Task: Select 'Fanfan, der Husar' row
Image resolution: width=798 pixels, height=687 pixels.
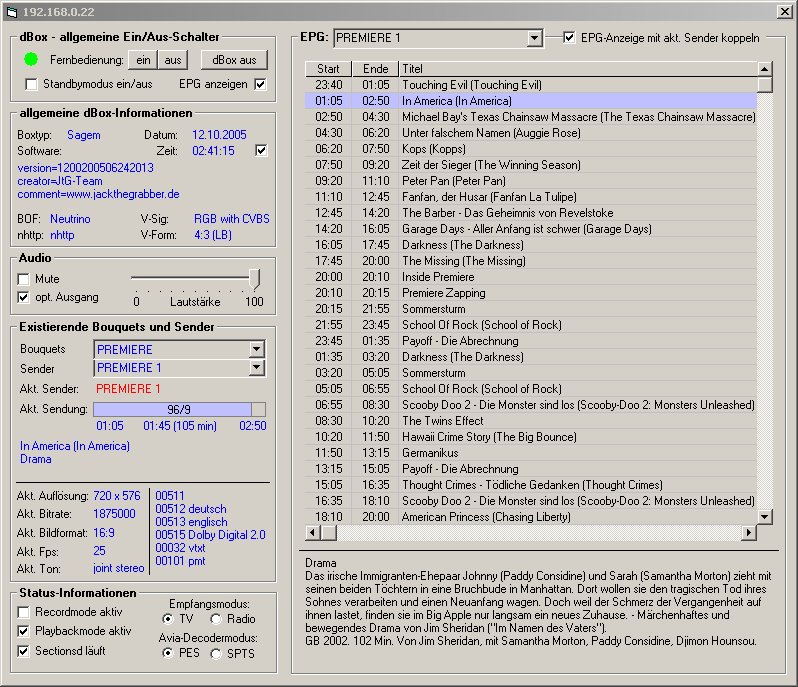Action: pyautogui.click(x=530, y=197)
